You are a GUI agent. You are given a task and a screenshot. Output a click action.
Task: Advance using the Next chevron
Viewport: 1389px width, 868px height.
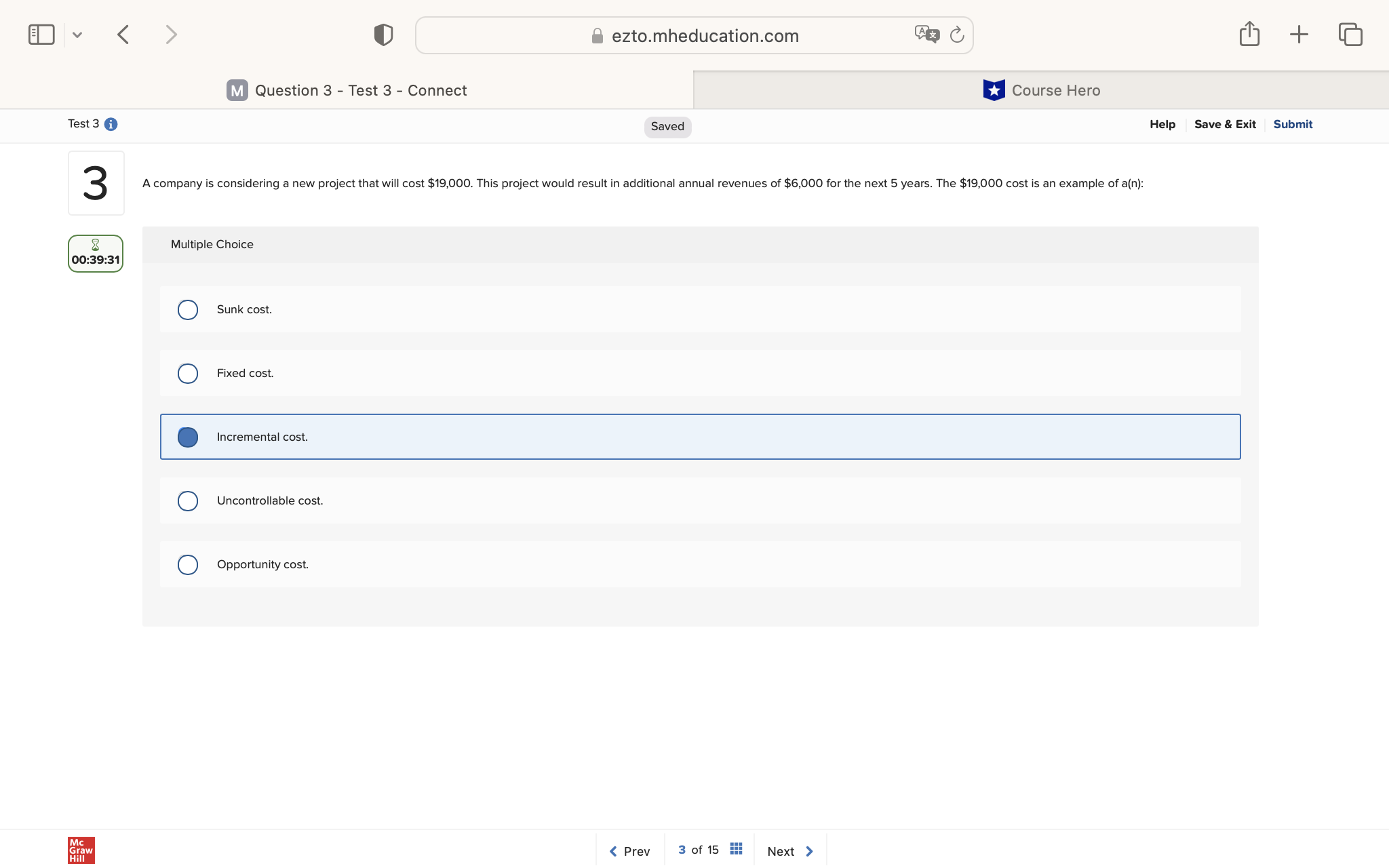(x=808, y=851)
